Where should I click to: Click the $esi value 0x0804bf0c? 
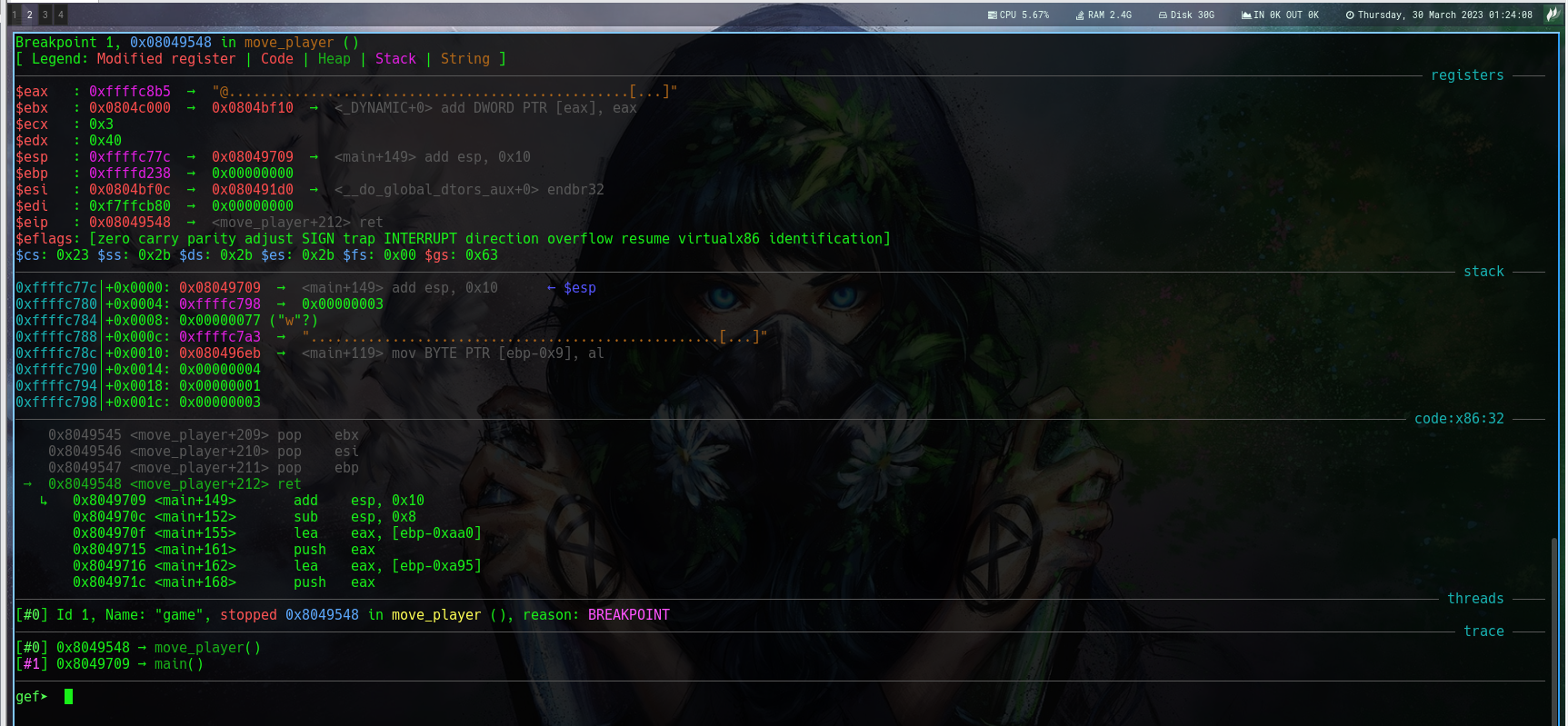130,189
